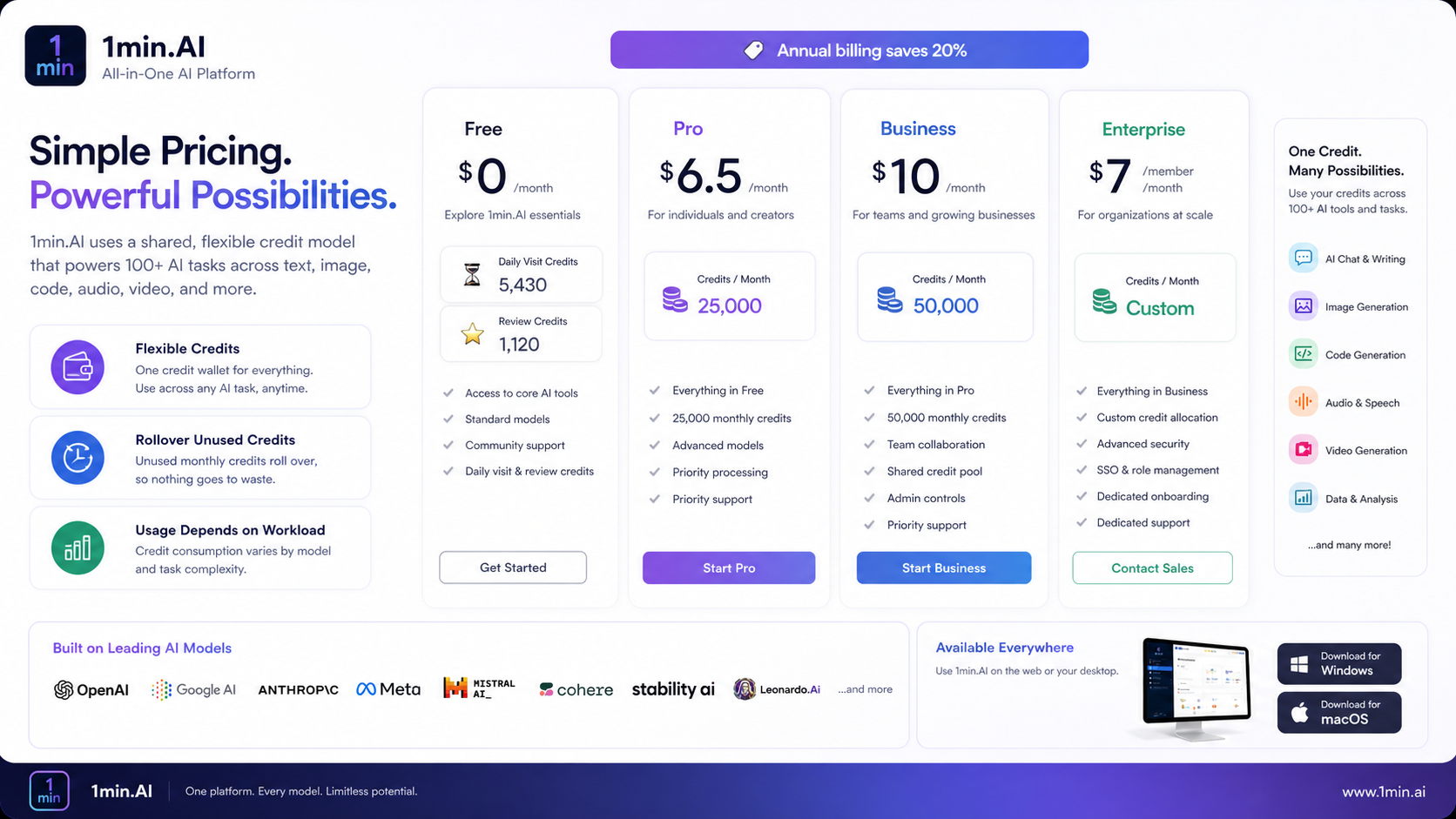Click the Start Pro button
The image size is (1456, 819).
(x=729, y=568)
